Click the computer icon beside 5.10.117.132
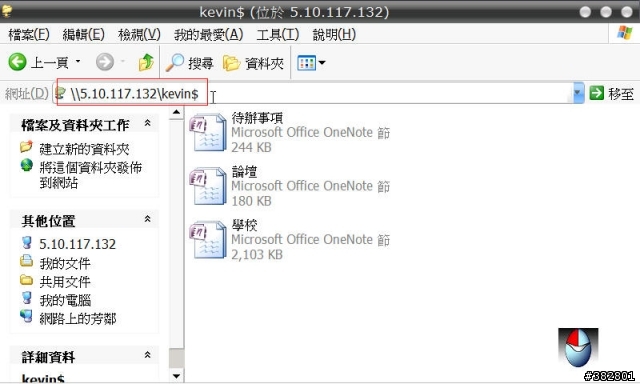 coord(27,242)
